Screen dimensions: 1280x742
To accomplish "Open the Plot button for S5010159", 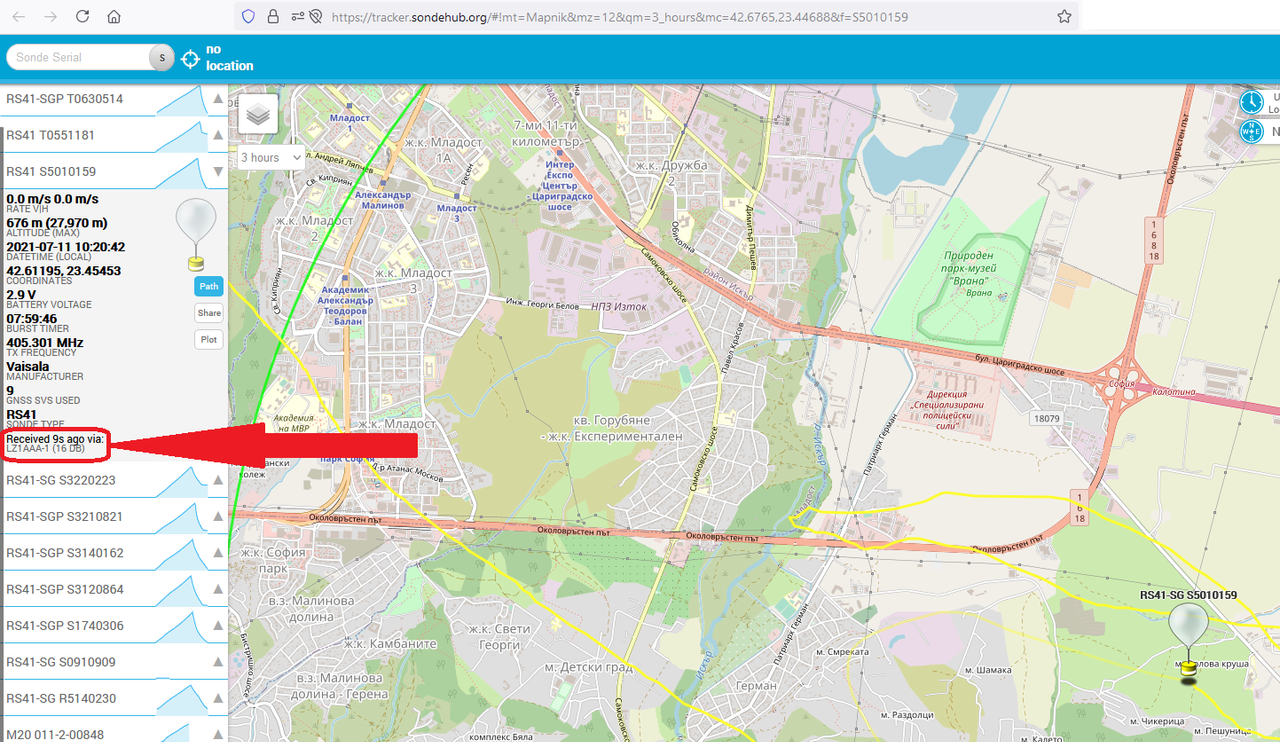I will click(x=208, y=340).
